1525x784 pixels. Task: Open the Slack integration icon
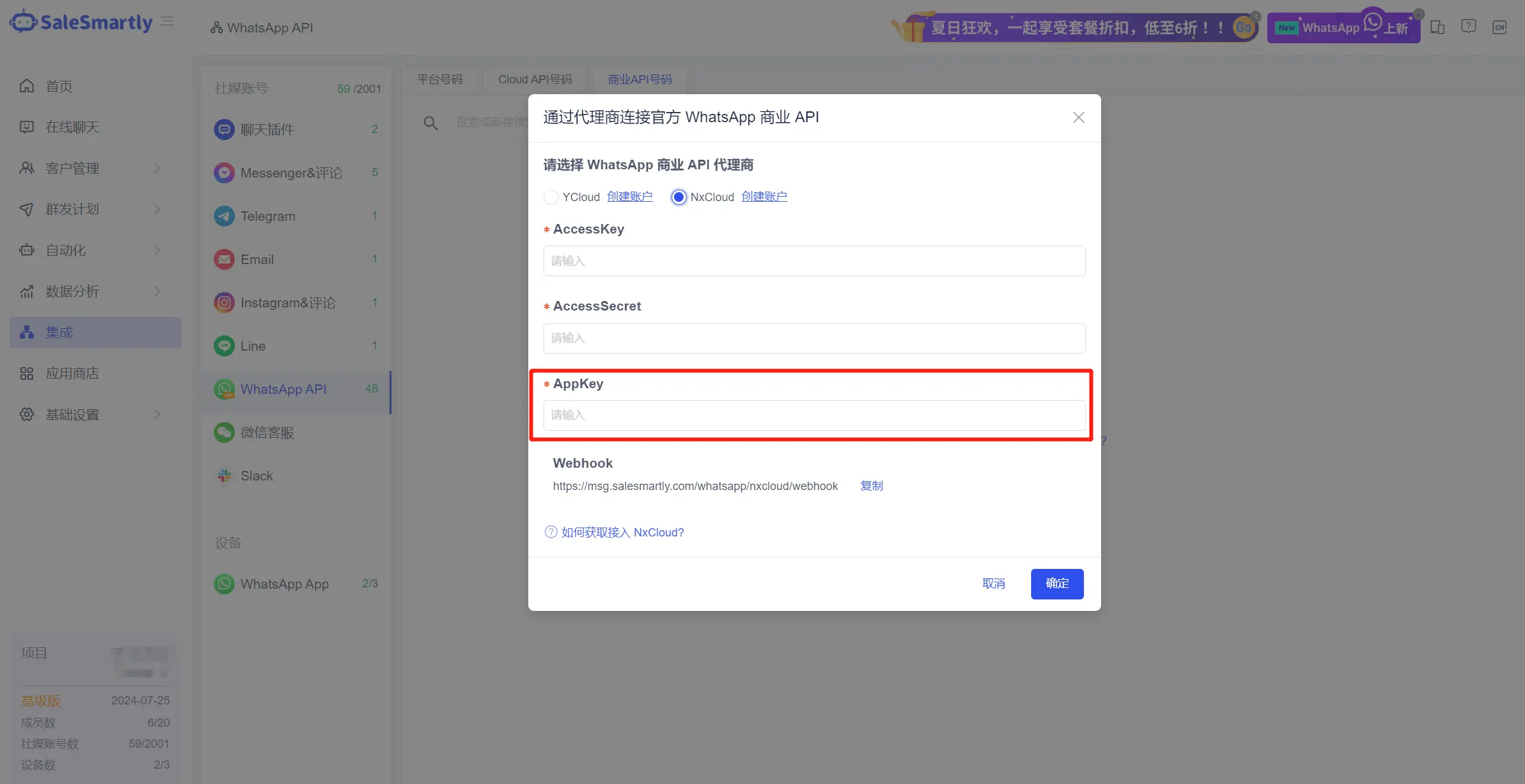point(224,475)
